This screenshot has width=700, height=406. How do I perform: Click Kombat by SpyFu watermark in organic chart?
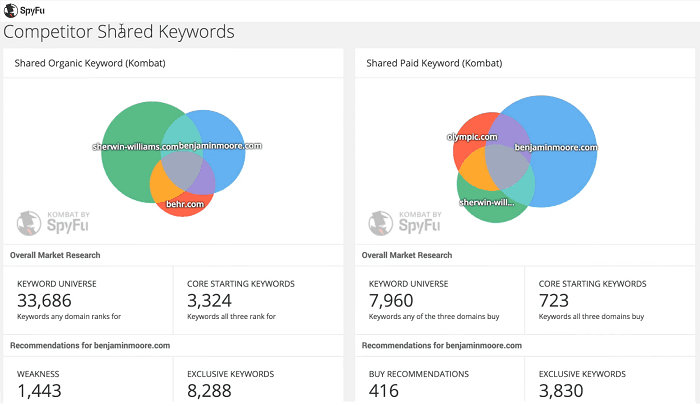57,223
